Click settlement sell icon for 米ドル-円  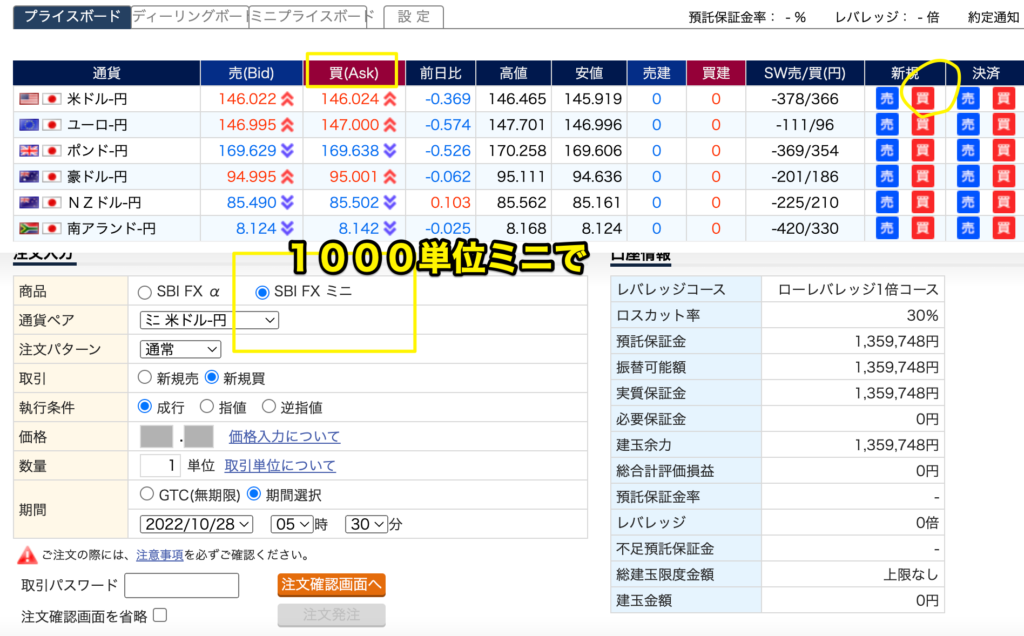point(968,99)
